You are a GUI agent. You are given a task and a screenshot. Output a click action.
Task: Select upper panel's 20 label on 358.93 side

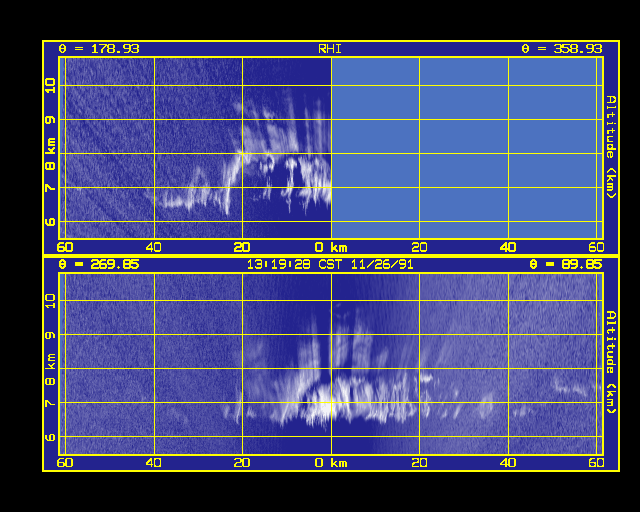click(x=419, y=247)
